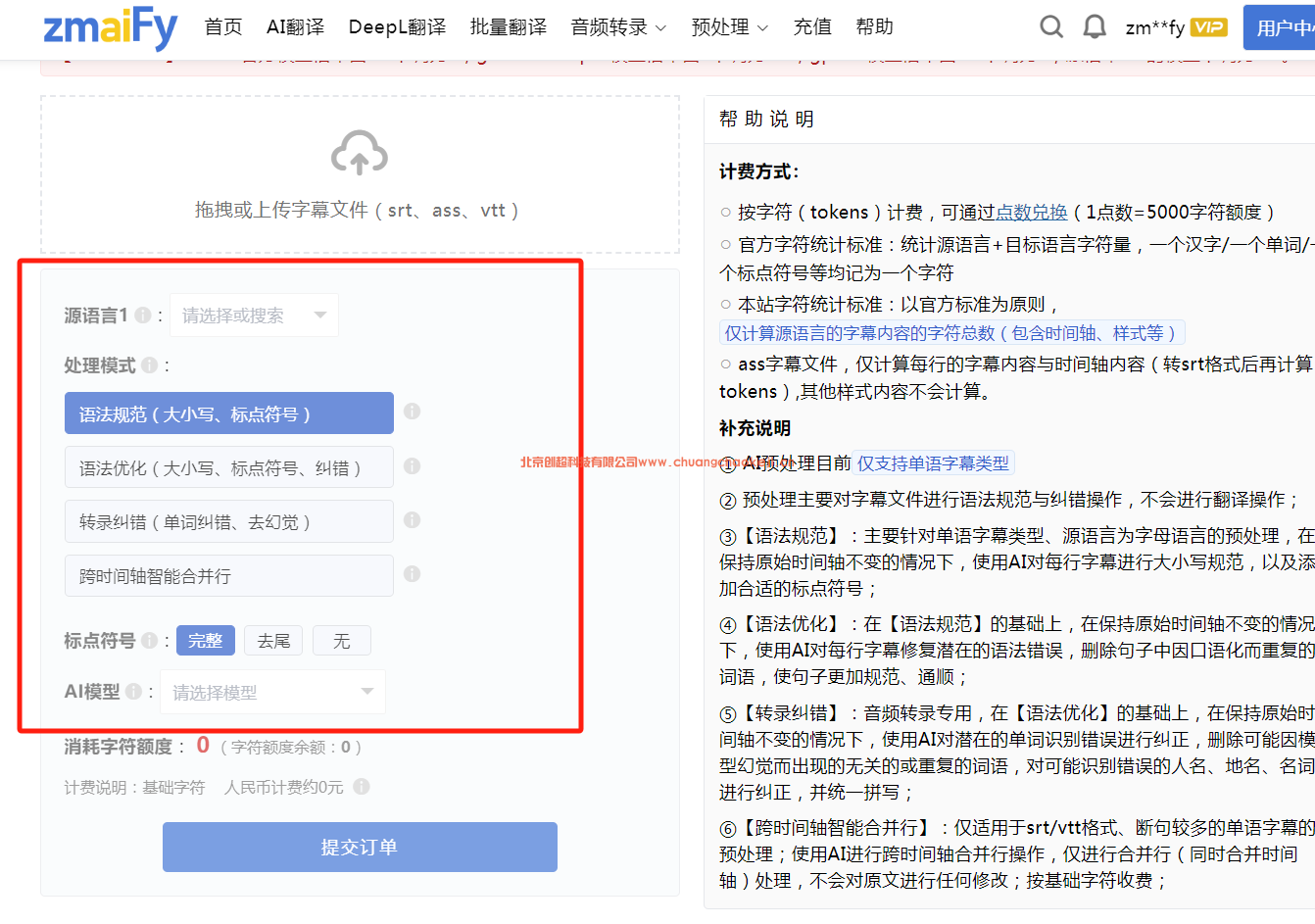Select 无 punctuation option
Viewport: 1315px width, 924px height.
coord(341,640)
